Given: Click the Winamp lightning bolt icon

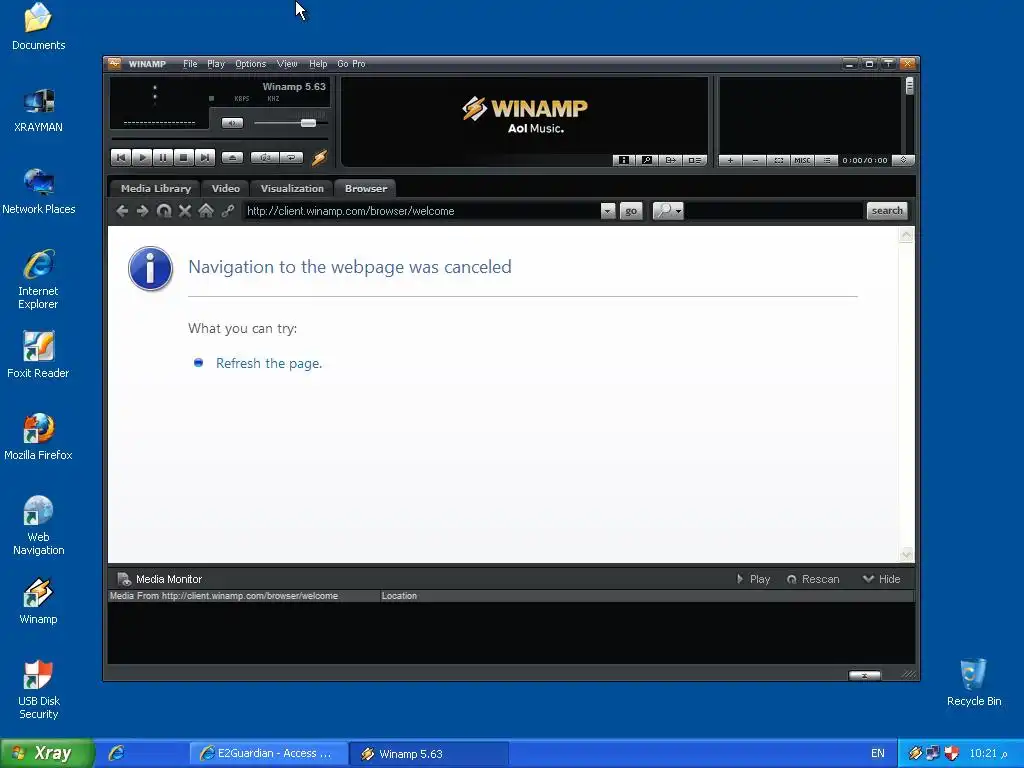Looking at the screenshot, I should (319, 157).
